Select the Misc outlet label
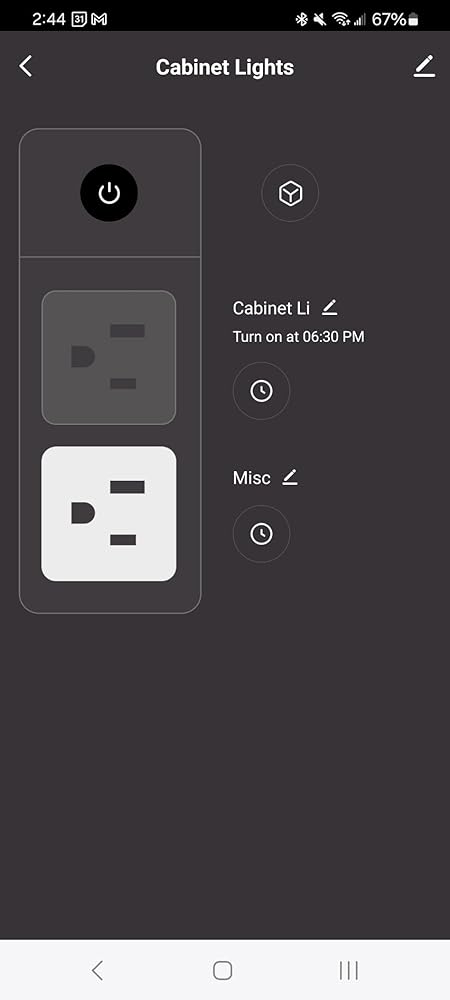 (x=252, y=478)
